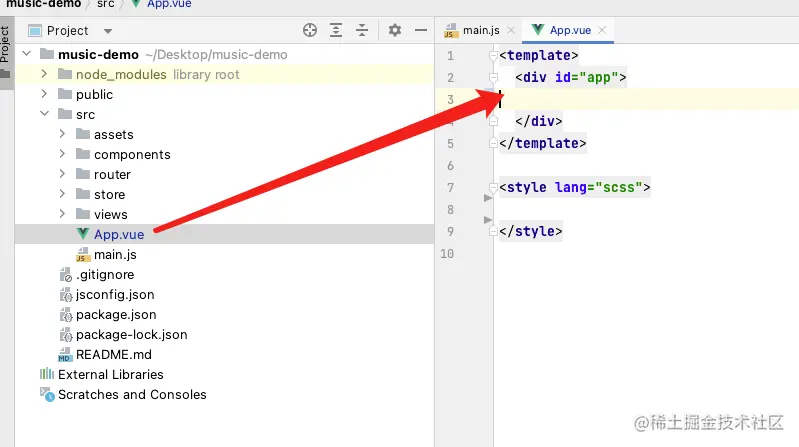Click the fold end marker at closing style tag

(x=493, y=231)
